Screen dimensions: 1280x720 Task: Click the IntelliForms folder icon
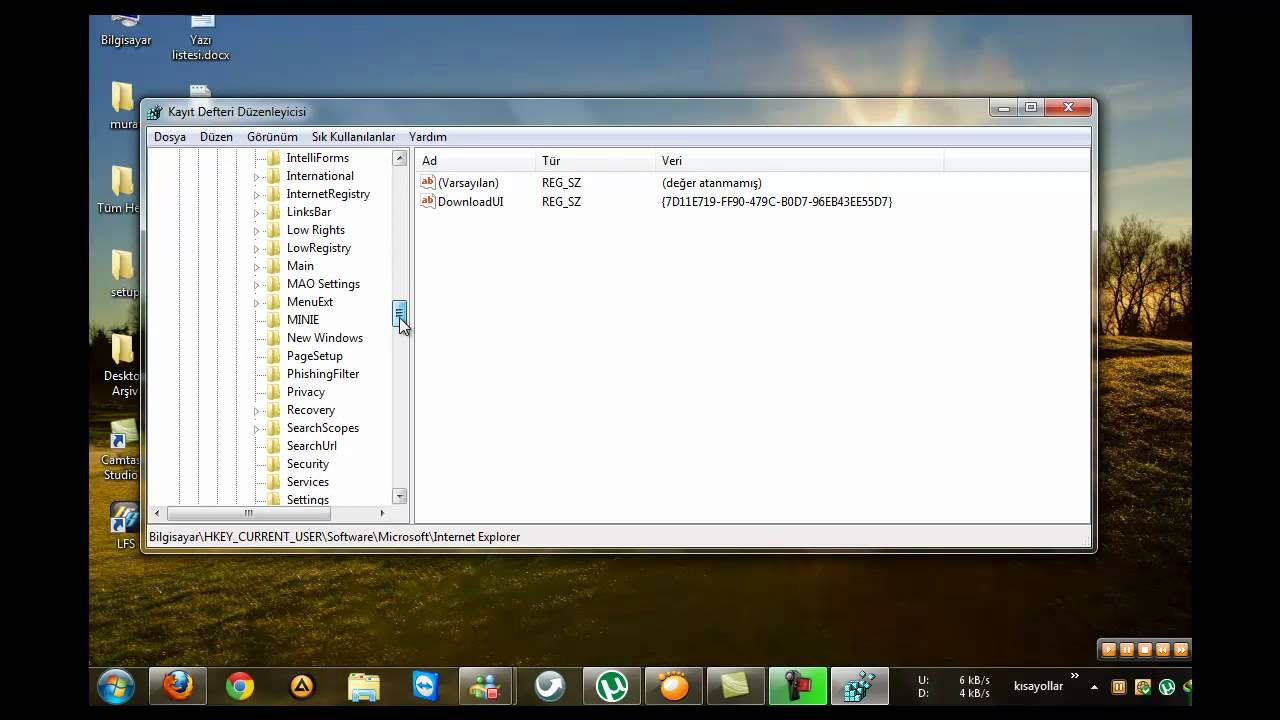pos(273,158)
